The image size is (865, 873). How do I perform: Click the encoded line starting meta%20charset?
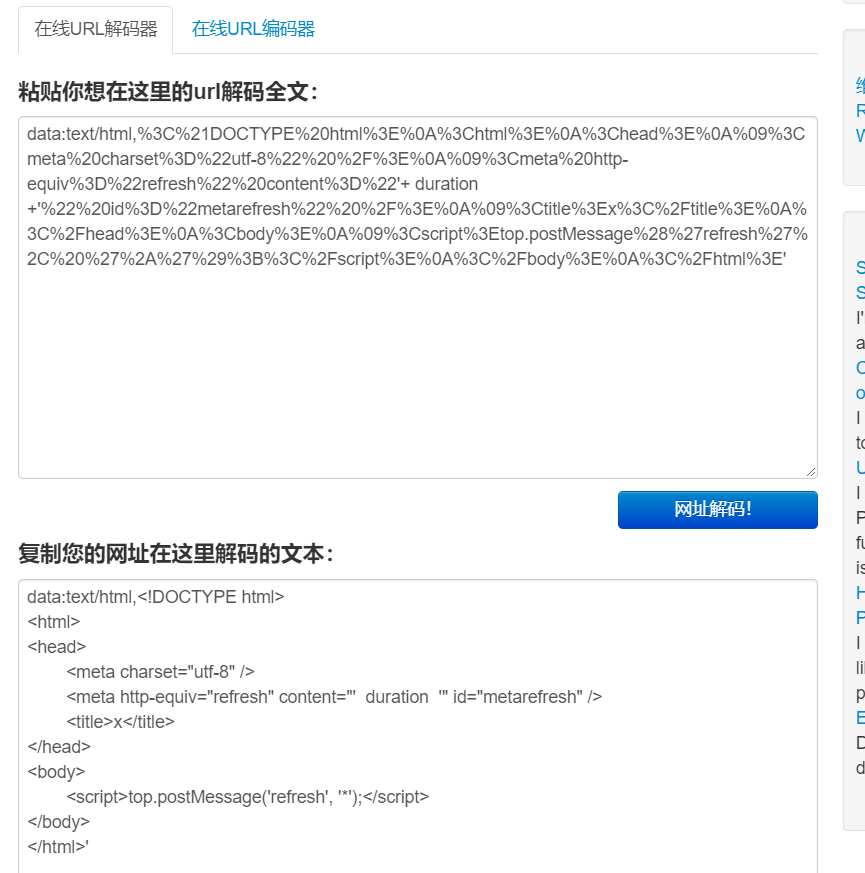coord(327,159)
